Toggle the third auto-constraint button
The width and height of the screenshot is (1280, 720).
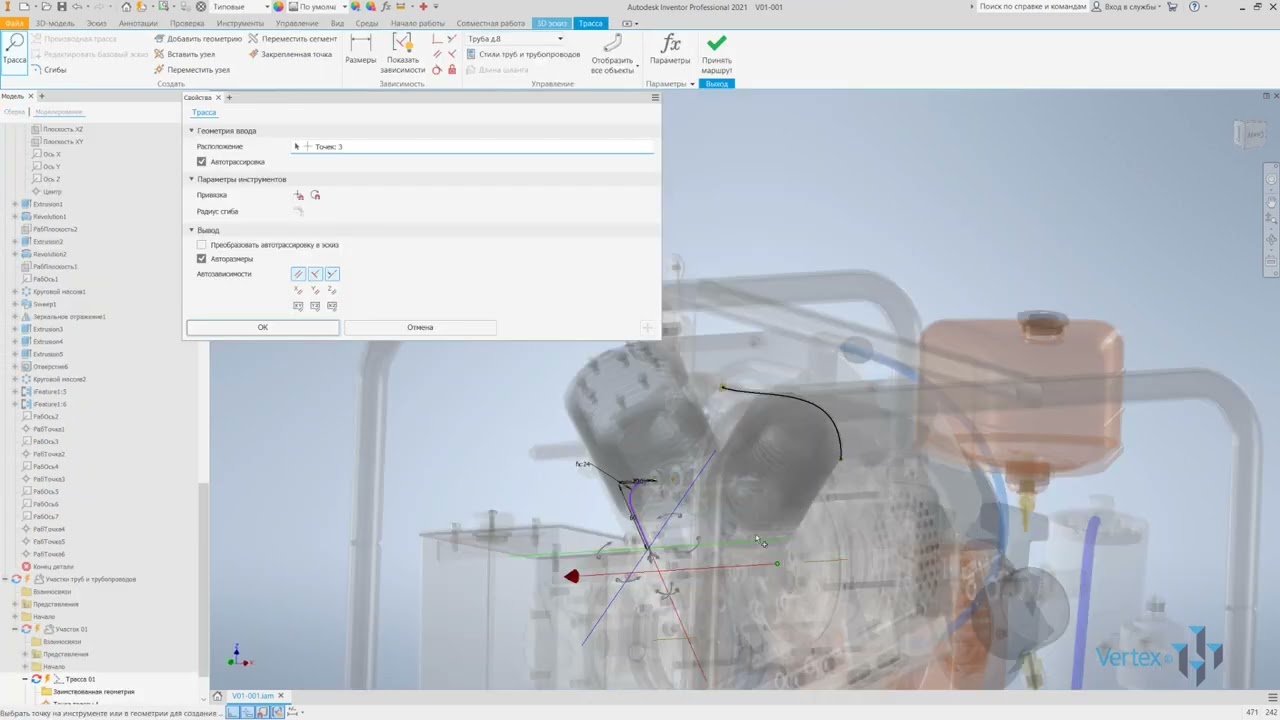[x=332, y=274]
